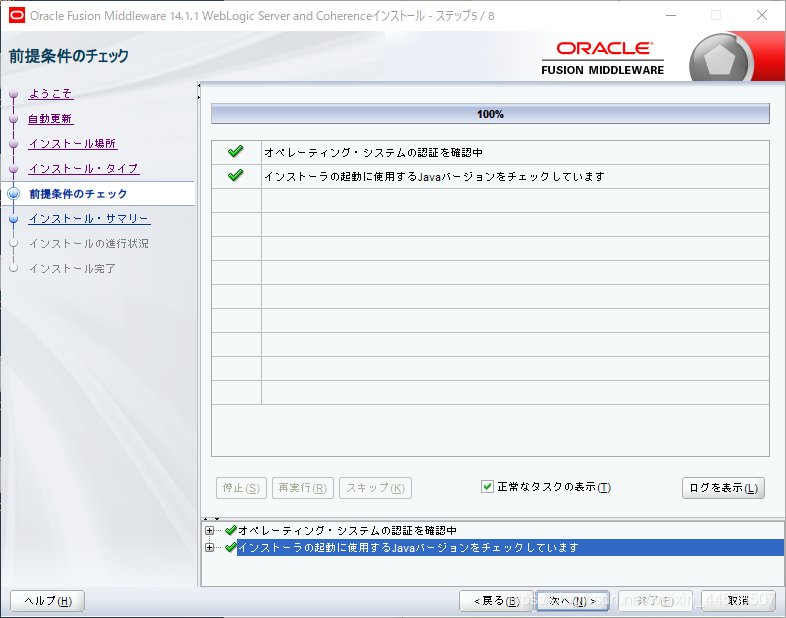This screenshot has width=786, height=618.
Task: Click green checkmark for オペレーティング・システム table row
Action: click(235, 151)
